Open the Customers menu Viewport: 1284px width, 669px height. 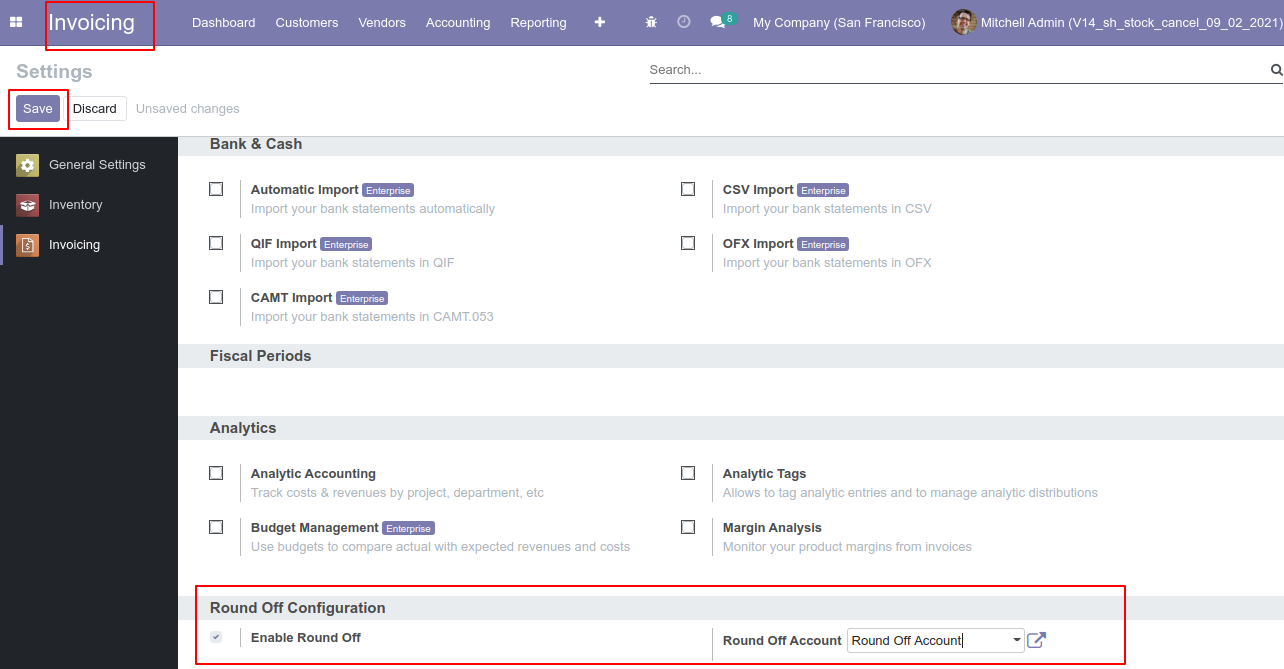(x=307, y=22)
